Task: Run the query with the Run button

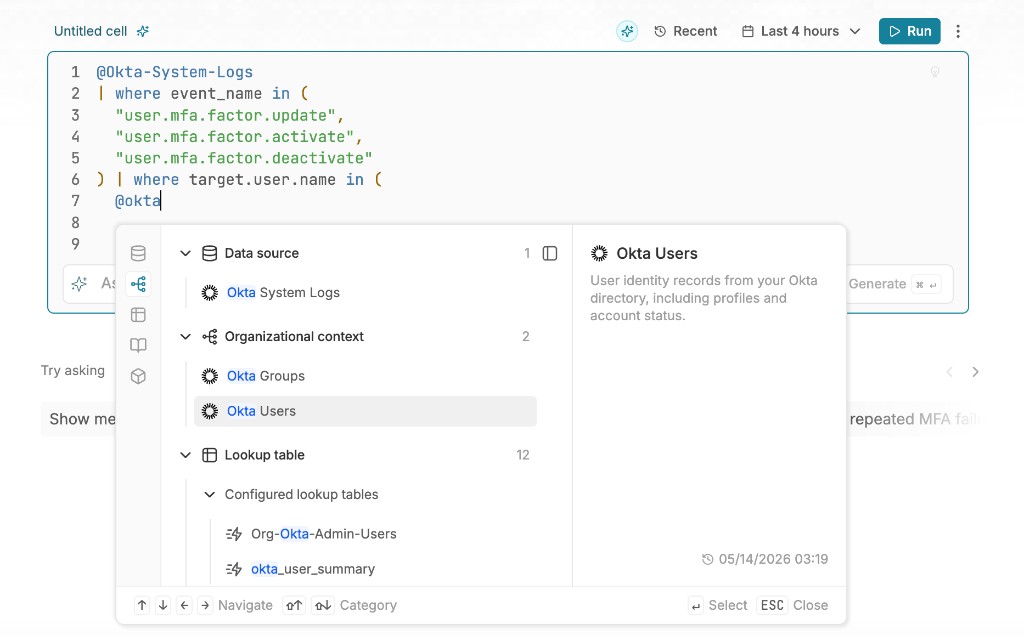Action: pos(909,31)
